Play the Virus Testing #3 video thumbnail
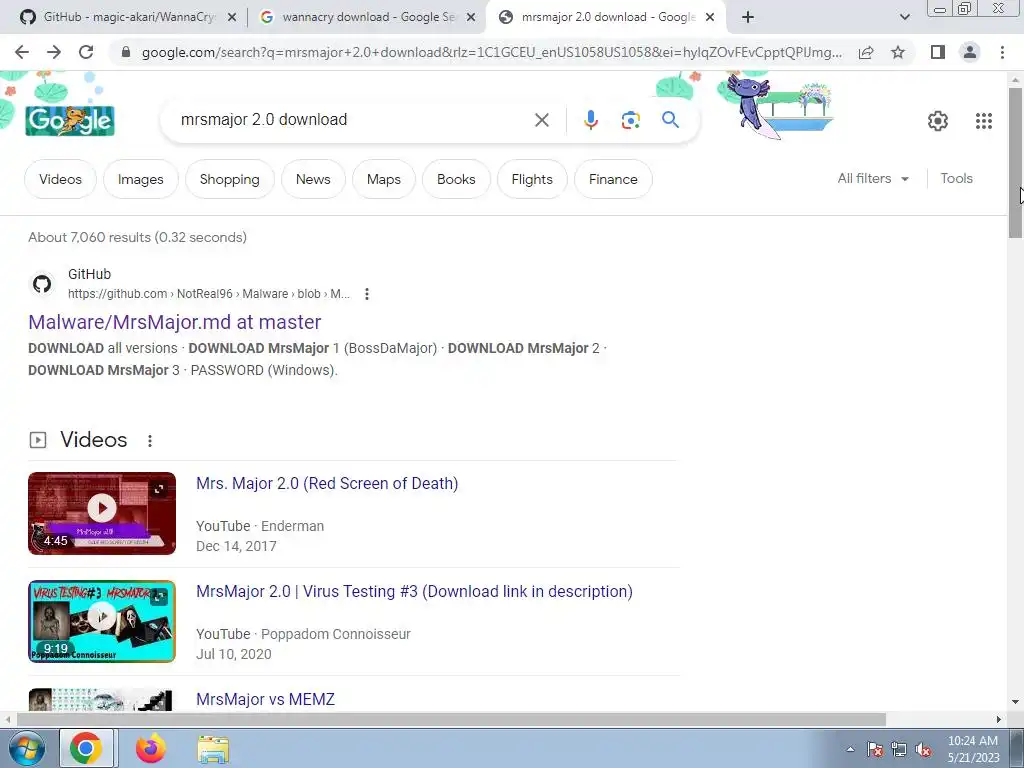Screen dimensions: 1024x768 102,621
